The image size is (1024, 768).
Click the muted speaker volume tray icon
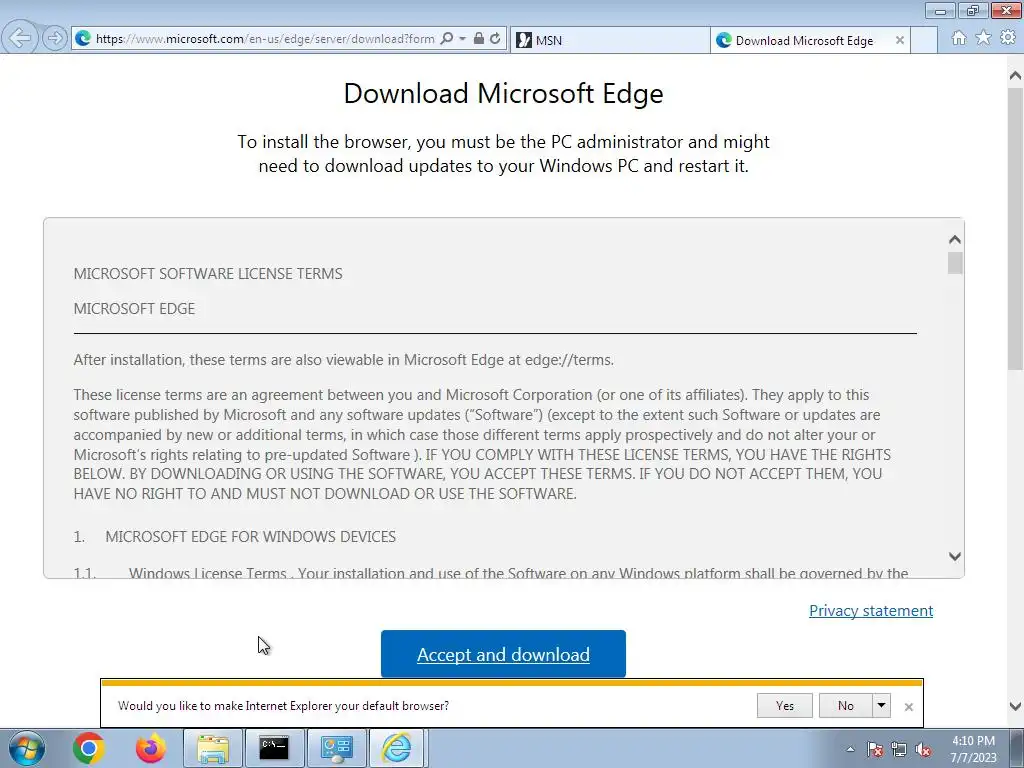tap(923, 750)
